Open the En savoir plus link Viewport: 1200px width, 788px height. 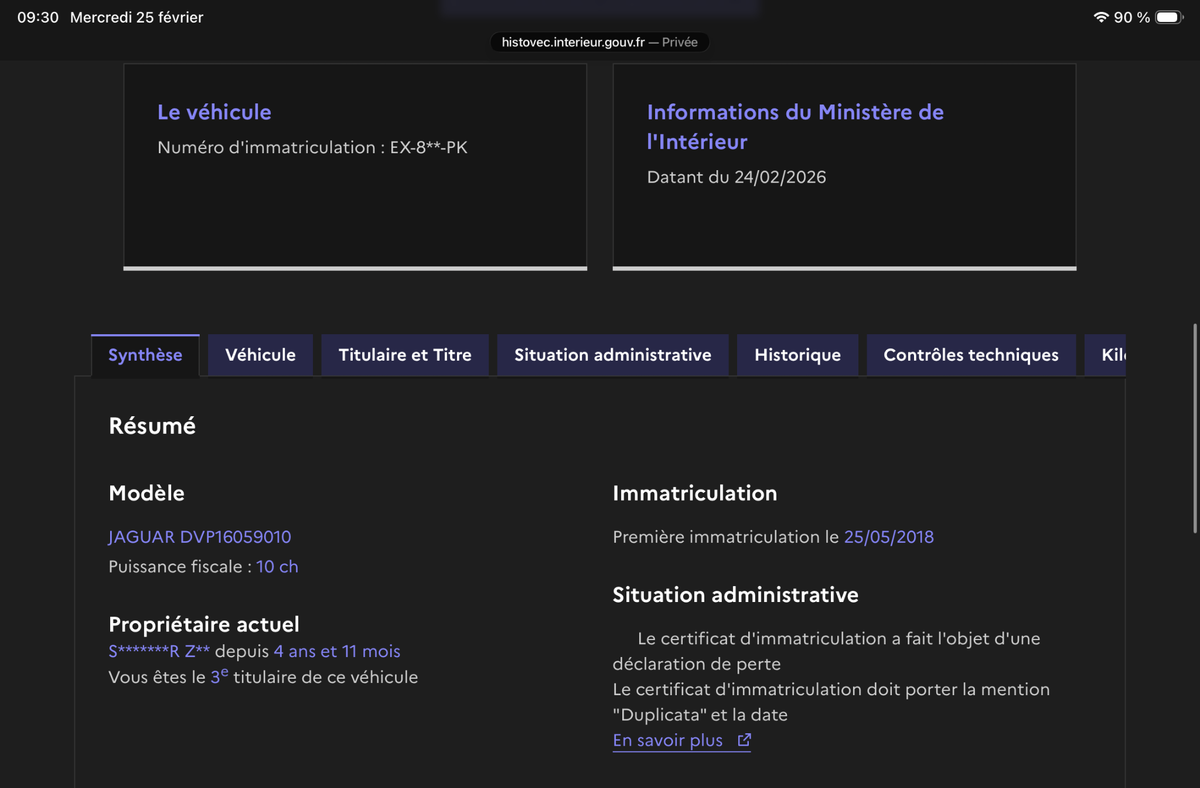coord(667,741)
